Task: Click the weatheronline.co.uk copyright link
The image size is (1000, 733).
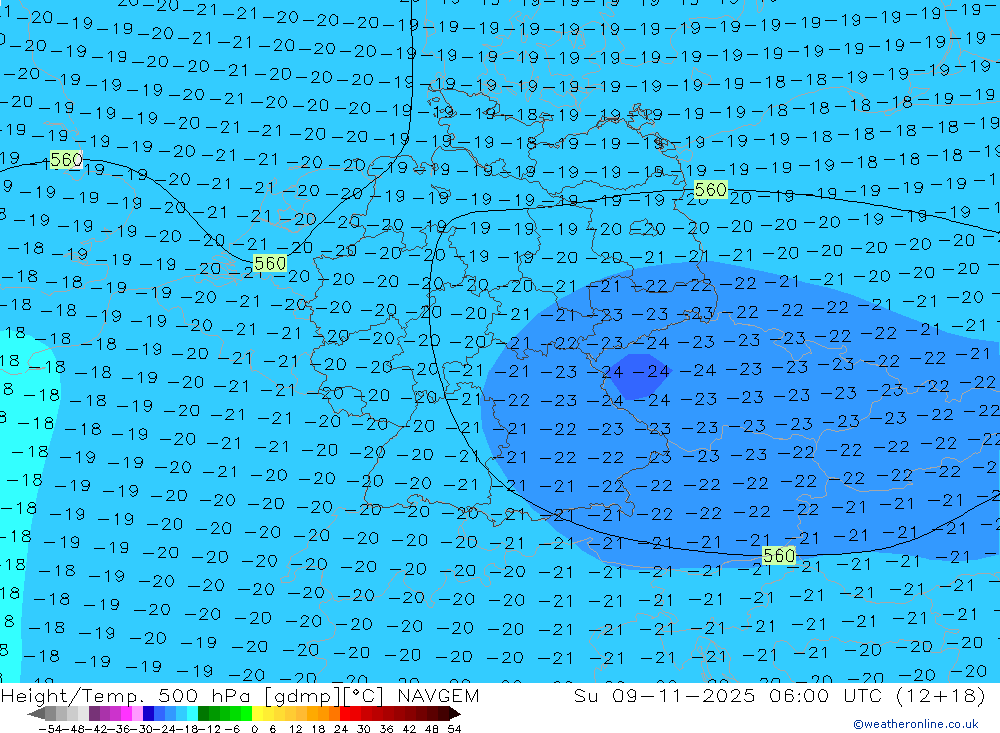Action: click(x=916, y=724)
